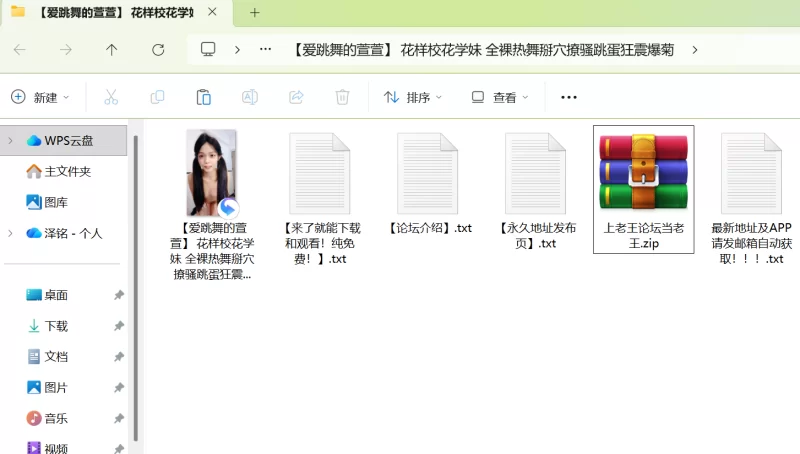
Task: Click the Paste clipboard icon
Action: point(204,97)
